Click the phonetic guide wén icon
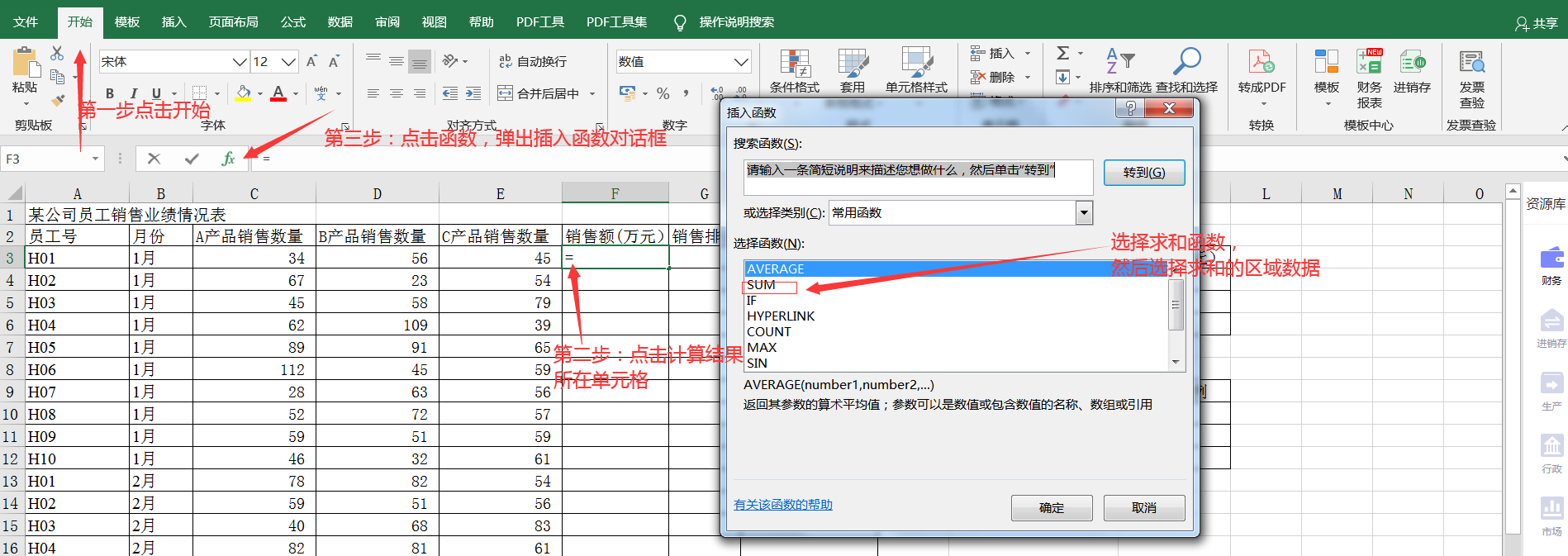Image resolution: width=1568 pixels, height=556 pixels. (321, 93)
